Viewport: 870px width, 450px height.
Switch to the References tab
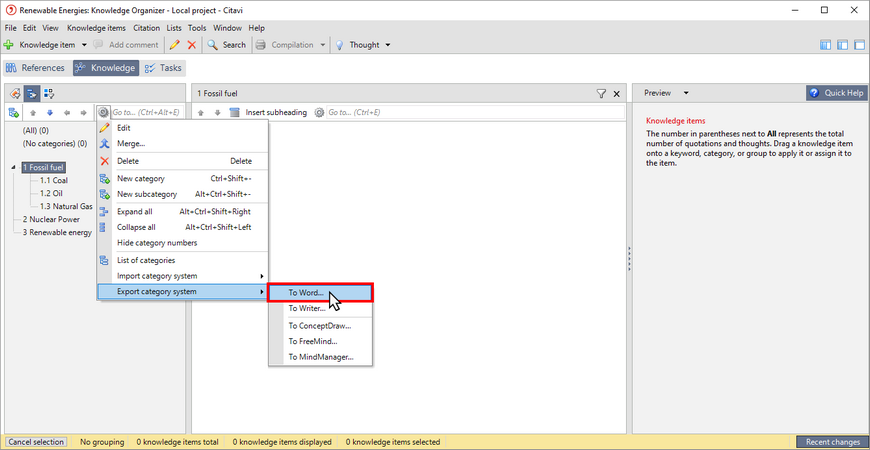(35, 68)
